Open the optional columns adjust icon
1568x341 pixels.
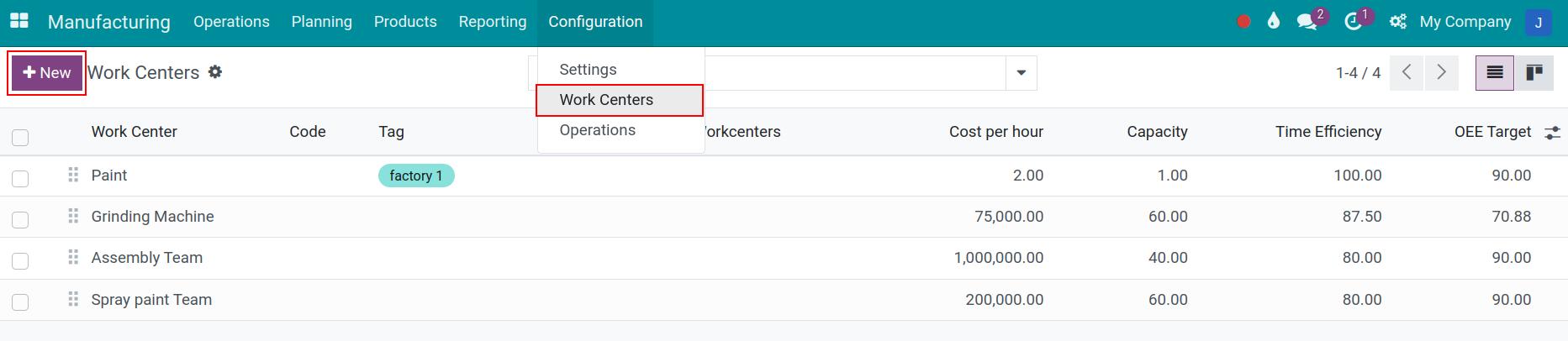tap(1552, 132)
